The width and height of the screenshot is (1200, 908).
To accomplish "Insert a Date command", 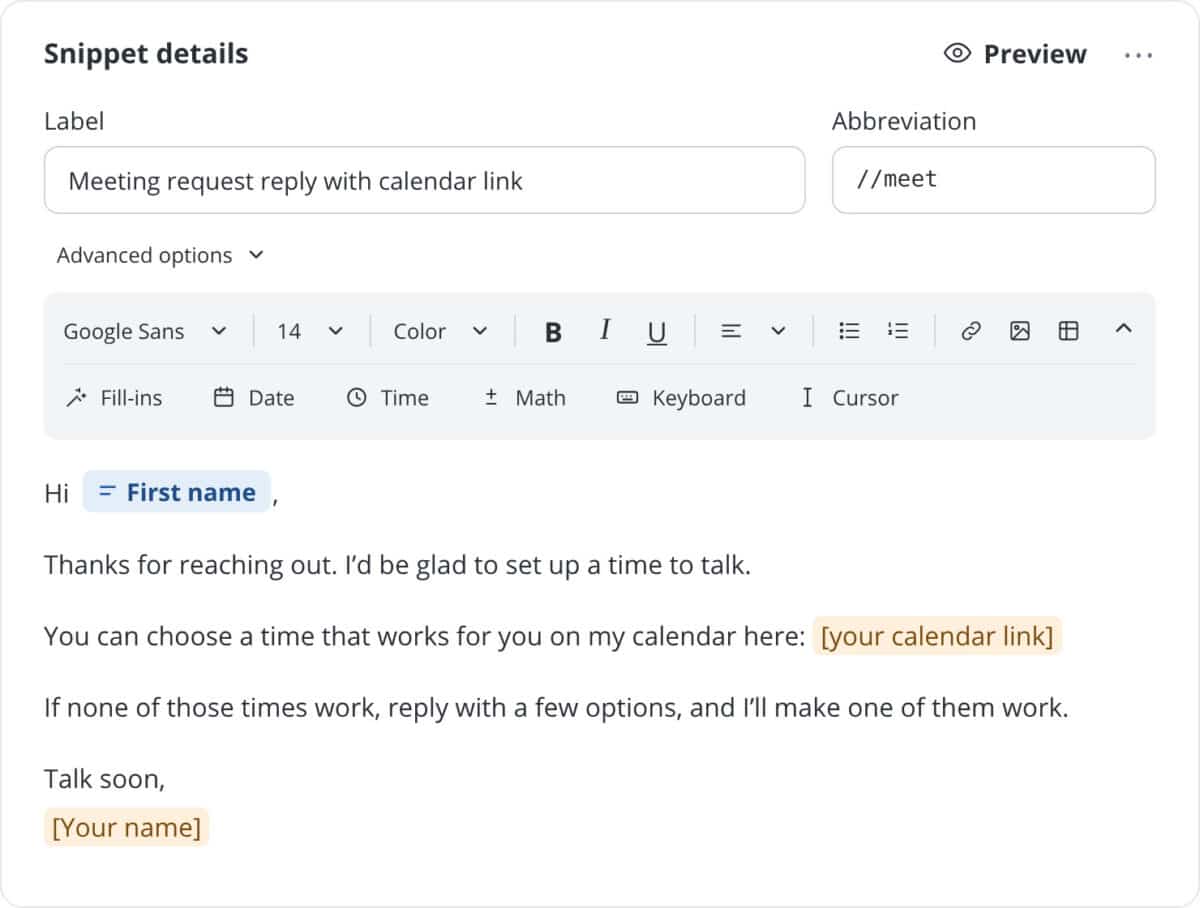I will tap(254, 398).
